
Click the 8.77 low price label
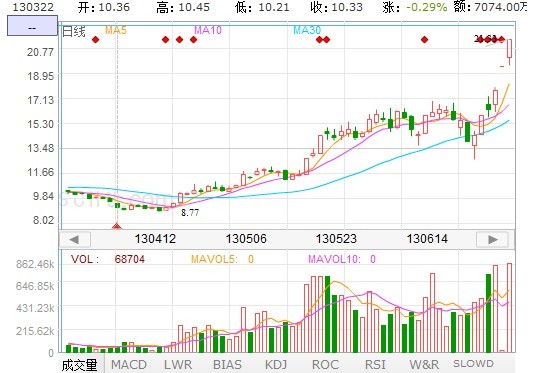pos(190,213)
